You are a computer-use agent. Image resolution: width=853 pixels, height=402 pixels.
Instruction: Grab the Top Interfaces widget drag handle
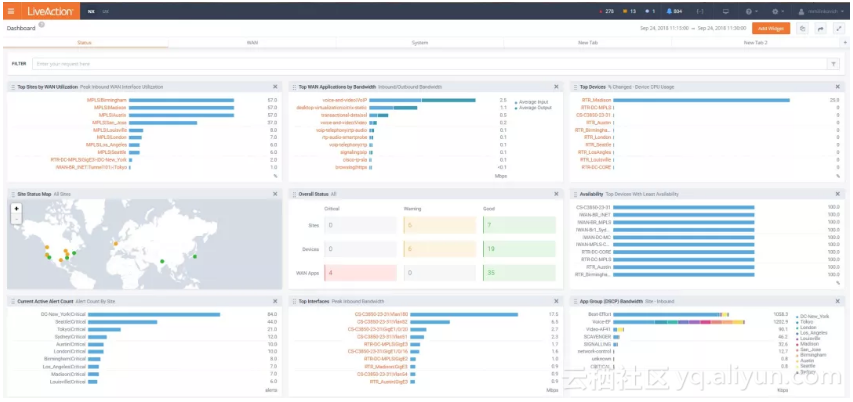tap(294, 301)
